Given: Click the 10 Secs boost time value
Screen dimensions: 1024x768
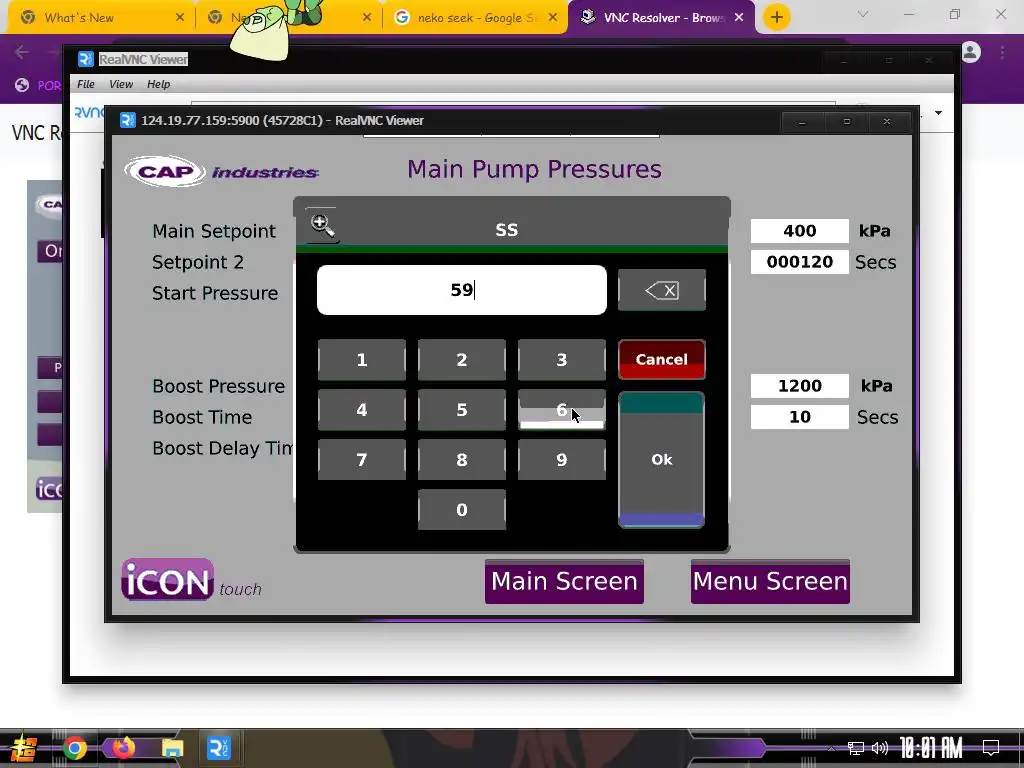Looking at the screenshot, I should (799, 417).
